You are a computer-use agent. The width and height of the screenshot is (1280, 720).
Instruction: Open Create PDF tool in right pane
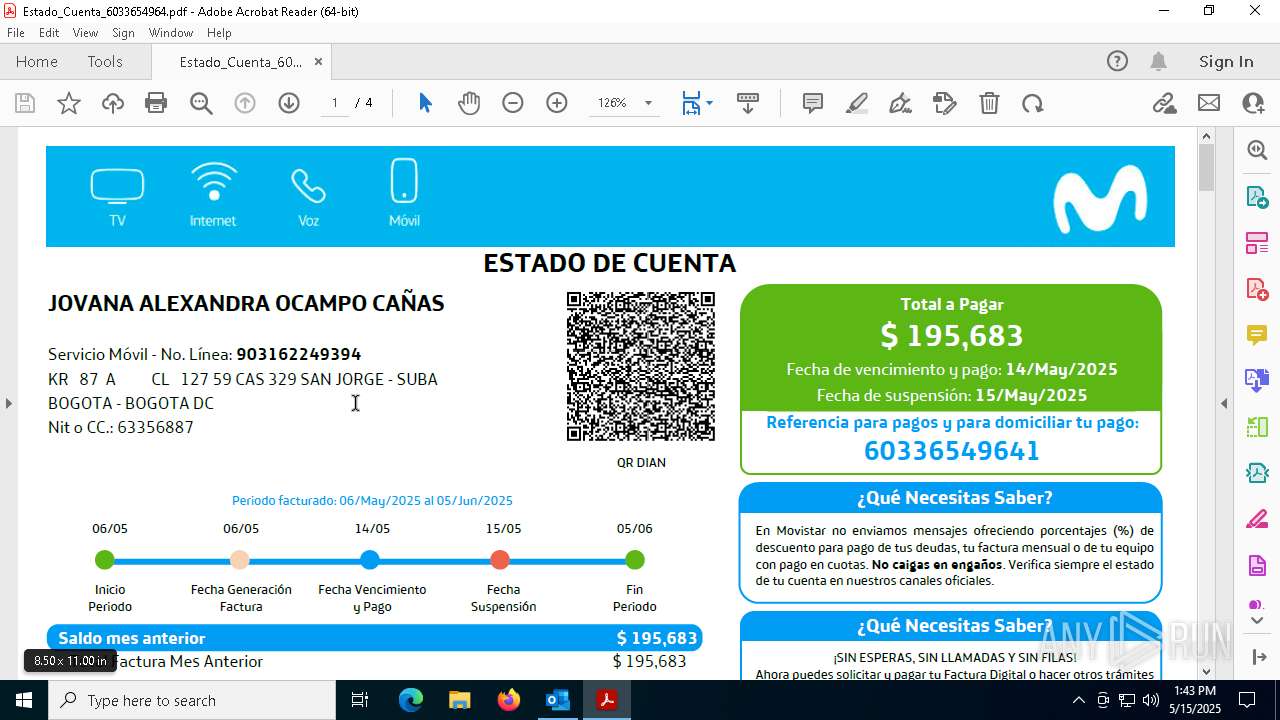1257,289
